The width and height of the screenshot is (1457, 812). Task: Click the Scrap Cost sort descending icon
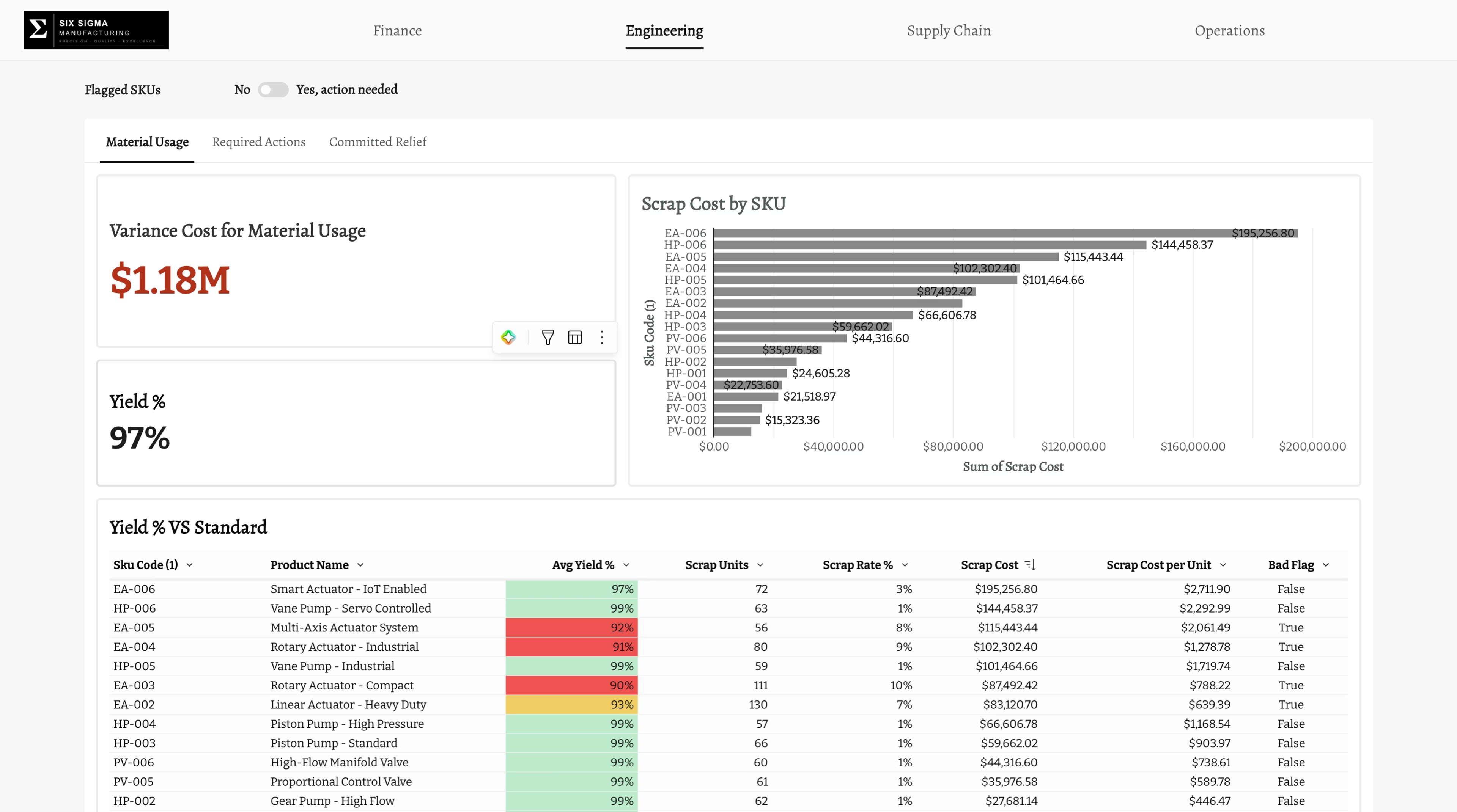point(1030,564)
